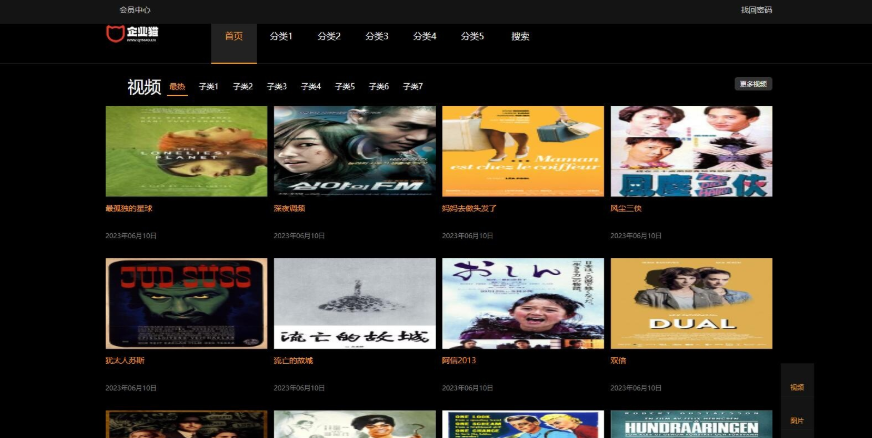Open the Jud Süss movie poster
872x438 pixels.
point(186,303)
